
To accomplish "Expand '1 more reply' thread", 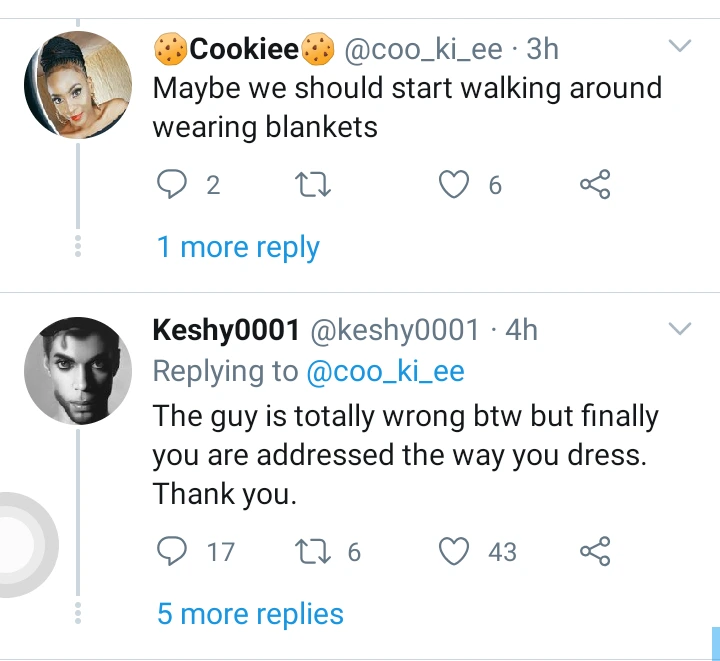I will tap(238, 247).
